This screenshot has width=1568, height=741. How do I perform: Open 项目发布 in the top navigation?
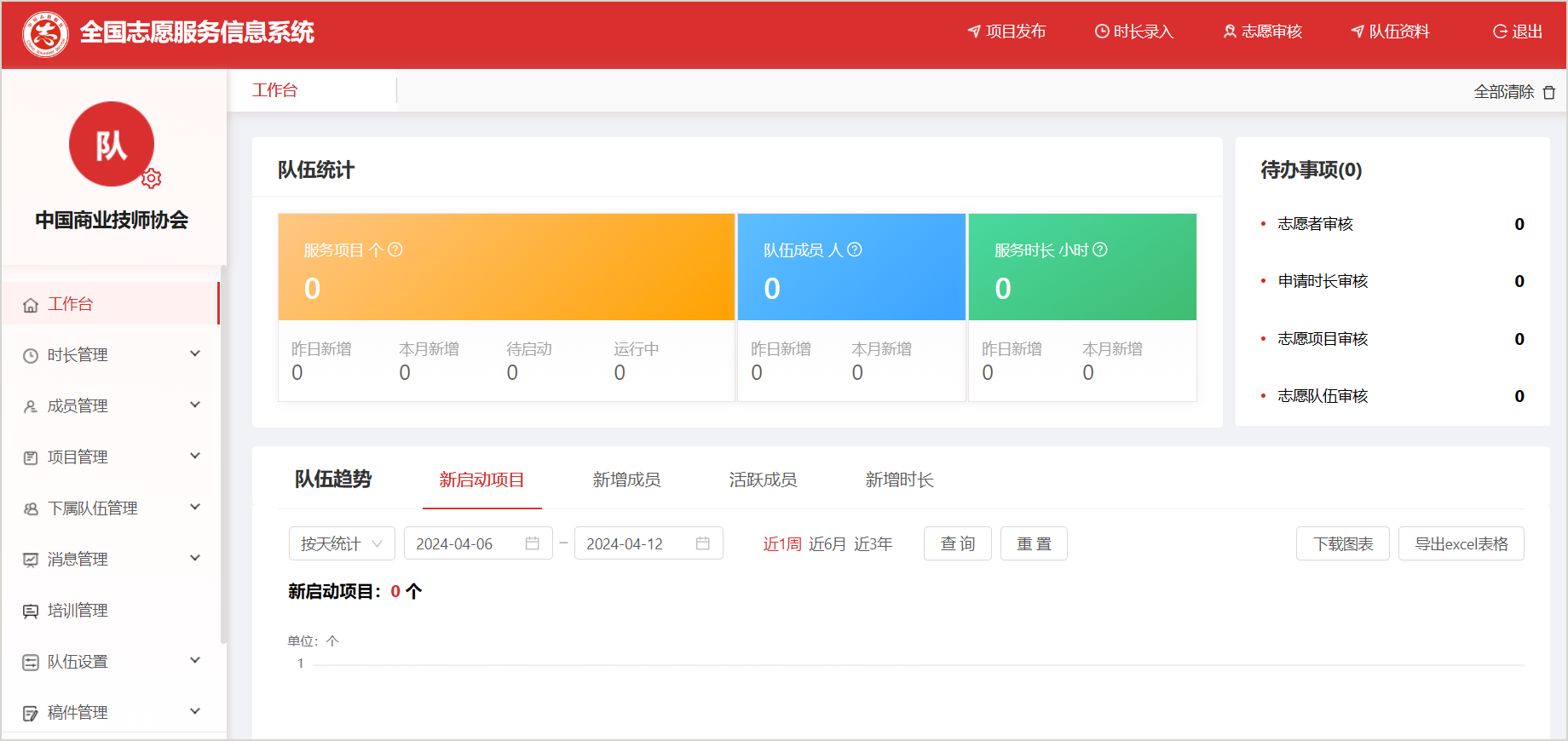(x=1006, y=32)
